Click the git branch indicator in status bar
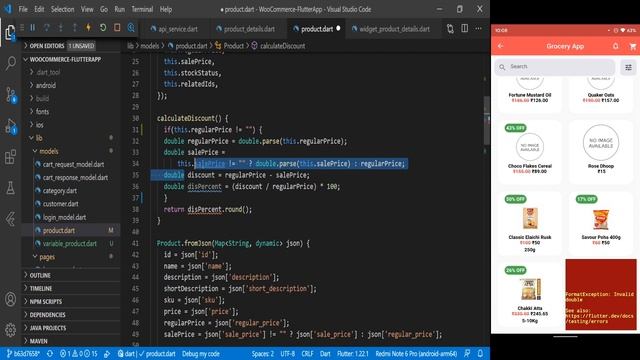 (x=24, y=354)
